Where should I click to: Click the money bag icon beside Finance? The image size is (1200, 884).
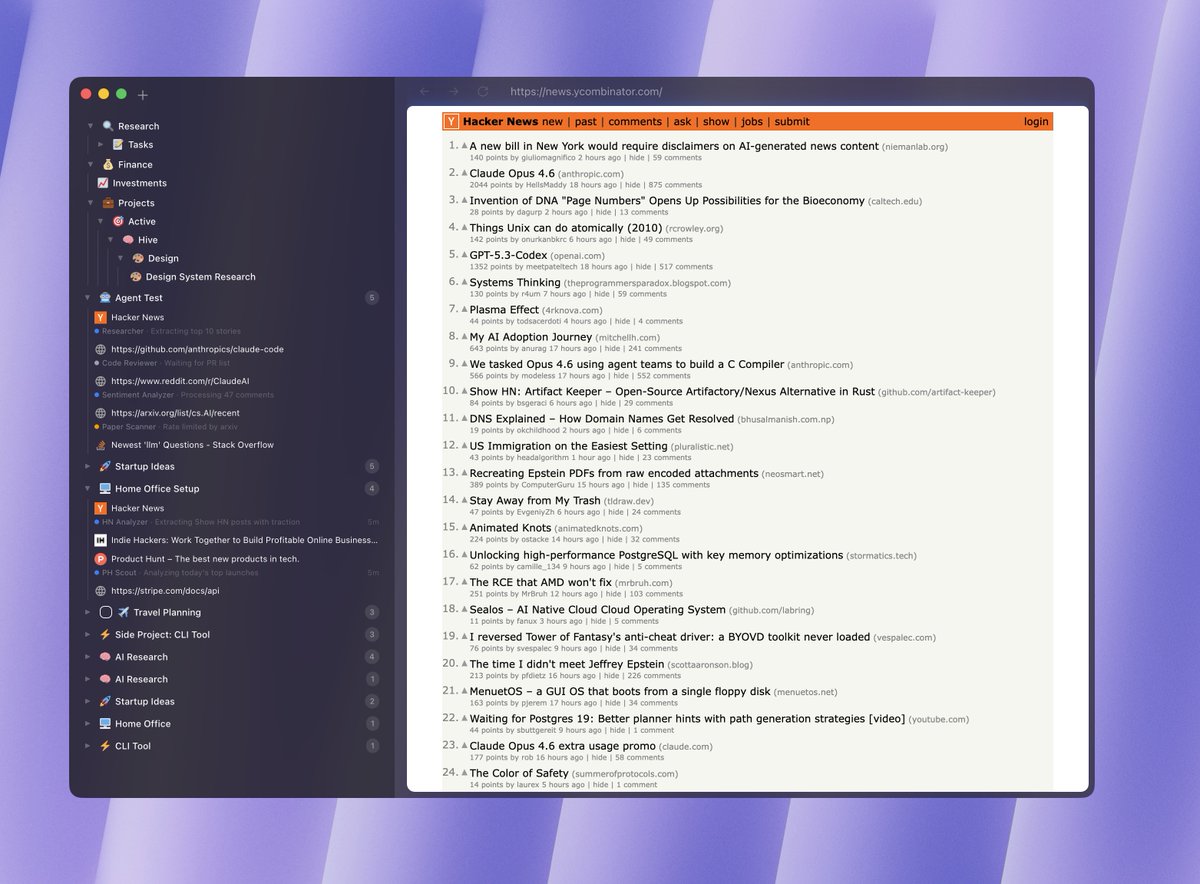pyautogui.click(x=108, y=164)
